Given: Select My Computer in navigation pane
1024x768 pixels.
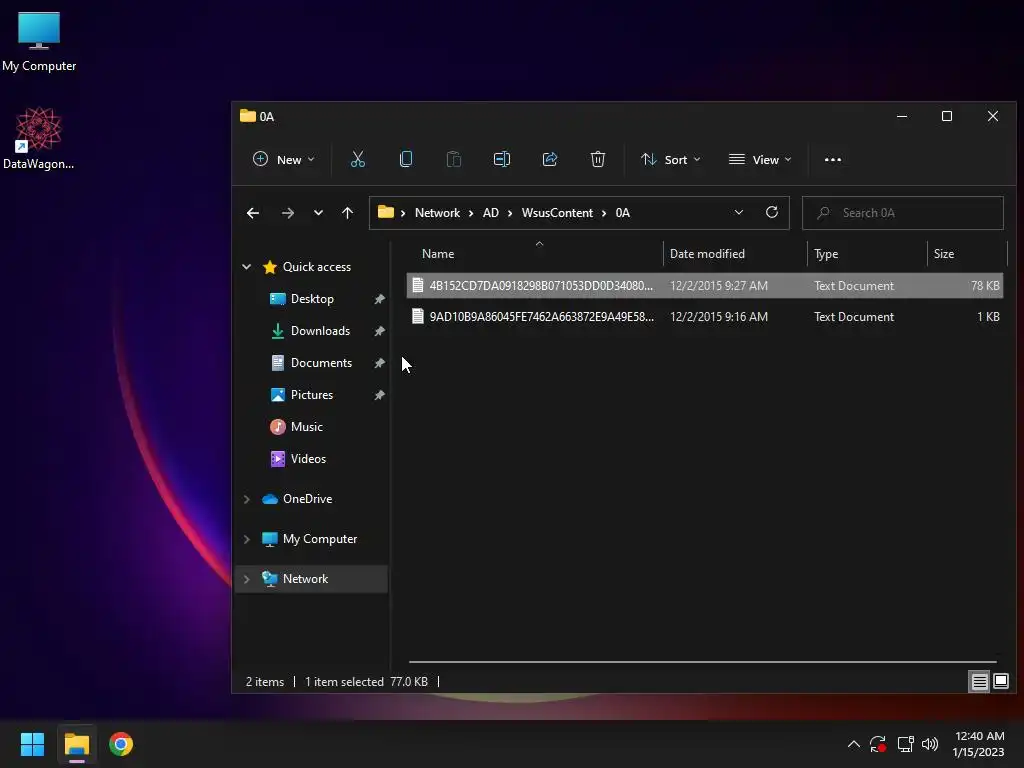Looking at the screenshot, I should (319, 539).
